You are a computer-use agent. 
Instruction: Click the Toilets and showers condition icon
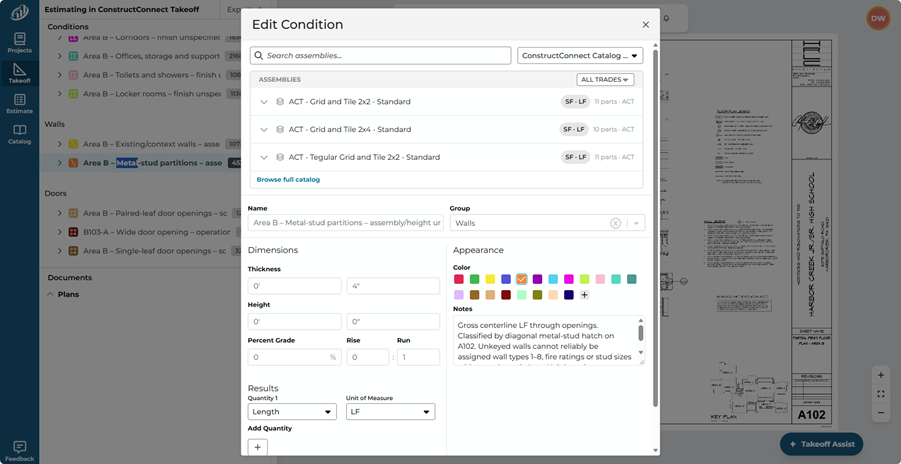pos(73,75)
